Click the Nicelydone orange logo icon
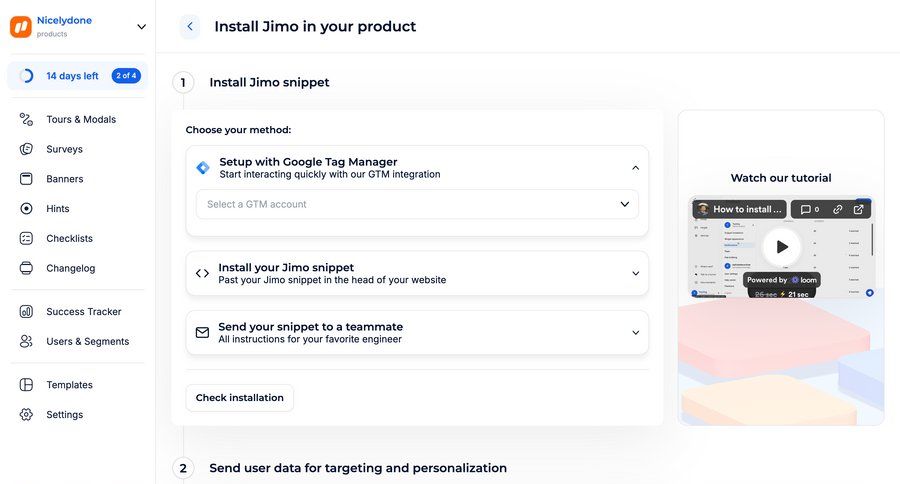The width and height of the screenshot is (900, 484). coord(21,27)
